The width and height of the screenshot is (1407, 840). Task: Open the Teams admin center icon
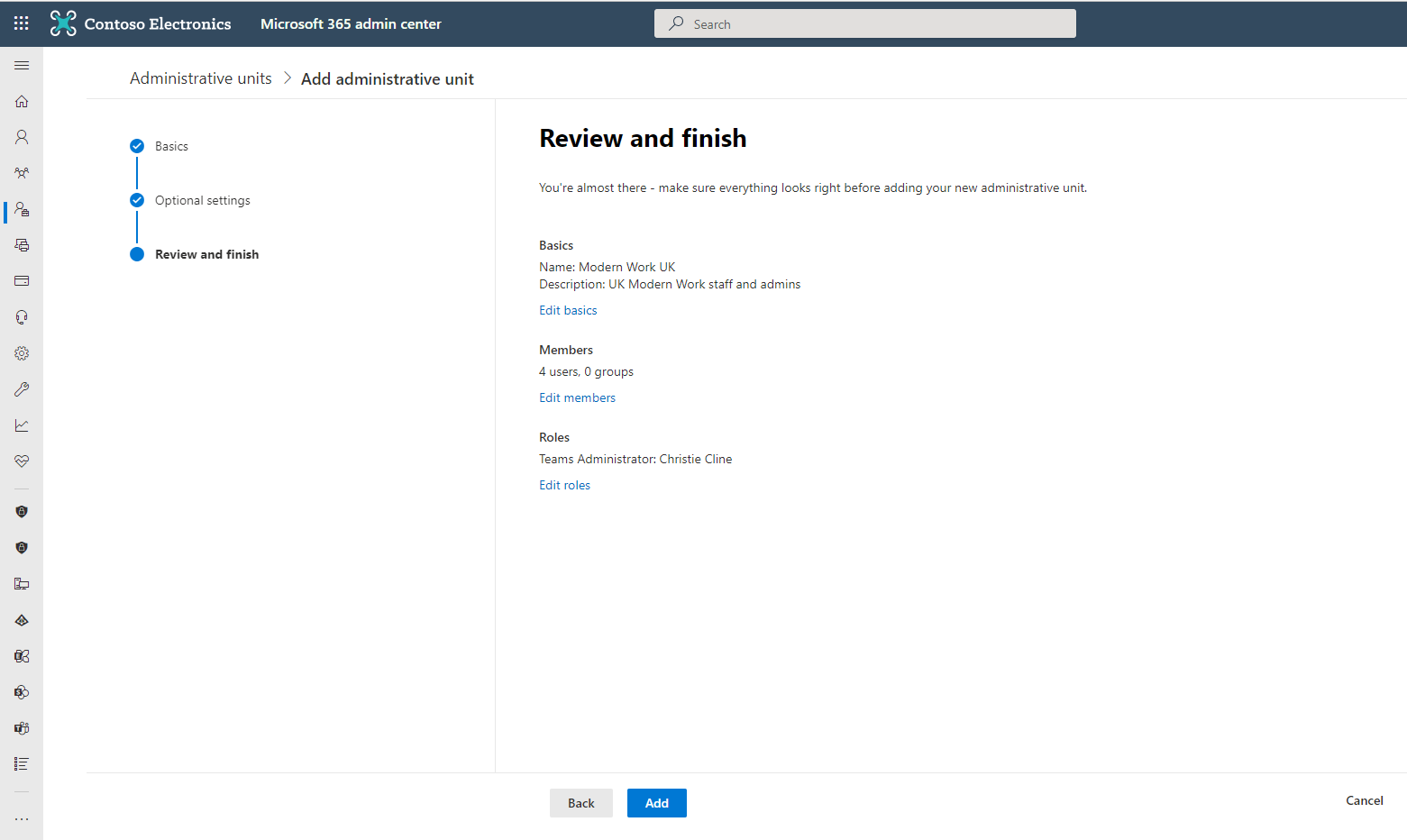pos(22,728)
